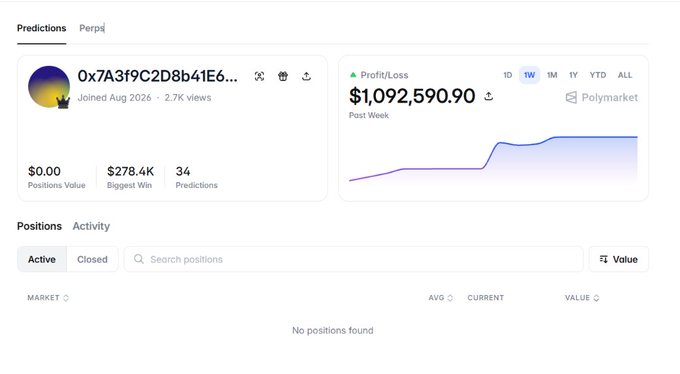Select ALL chart range

click(624, 75)
